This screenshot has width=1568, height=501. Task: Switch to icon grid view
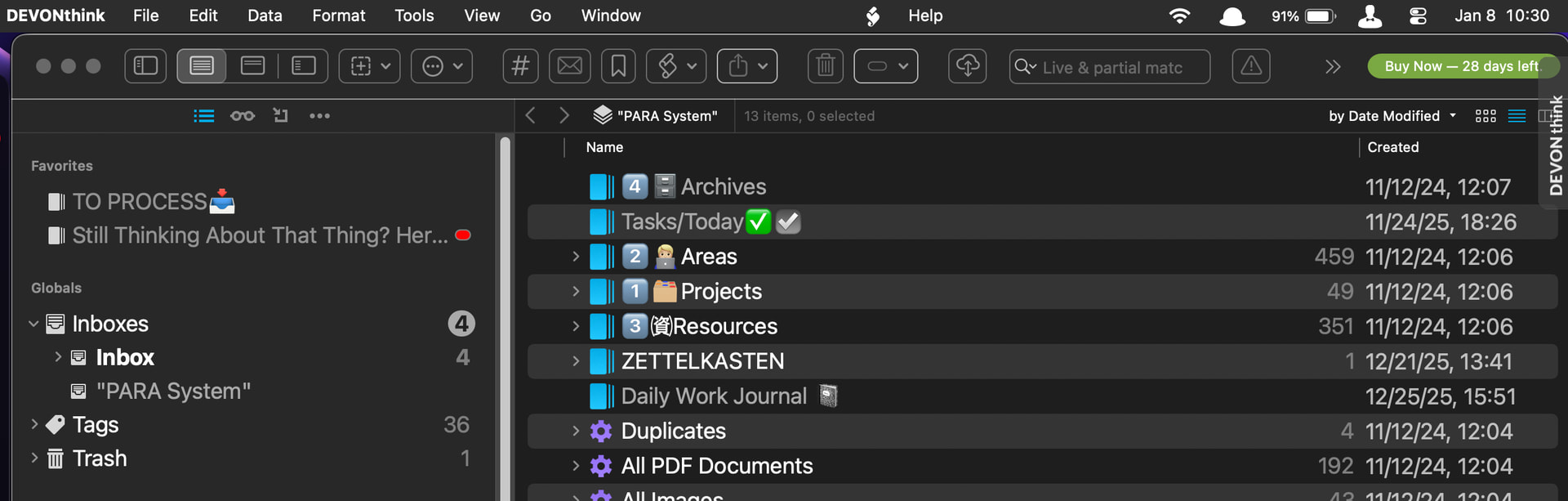1486,116
